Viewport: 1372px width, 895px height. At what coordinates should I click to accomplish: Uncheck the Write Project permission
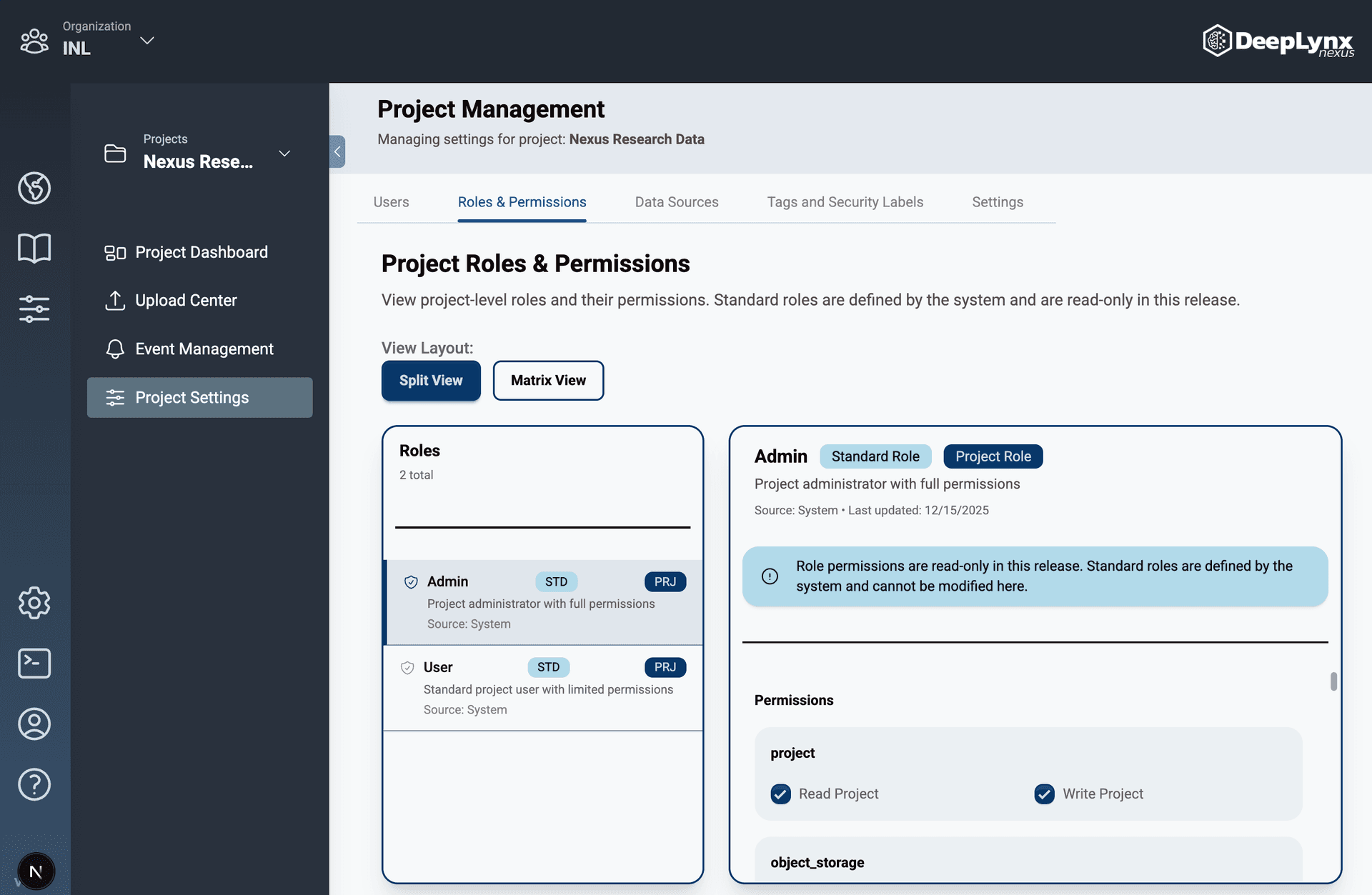[1044, 794]
